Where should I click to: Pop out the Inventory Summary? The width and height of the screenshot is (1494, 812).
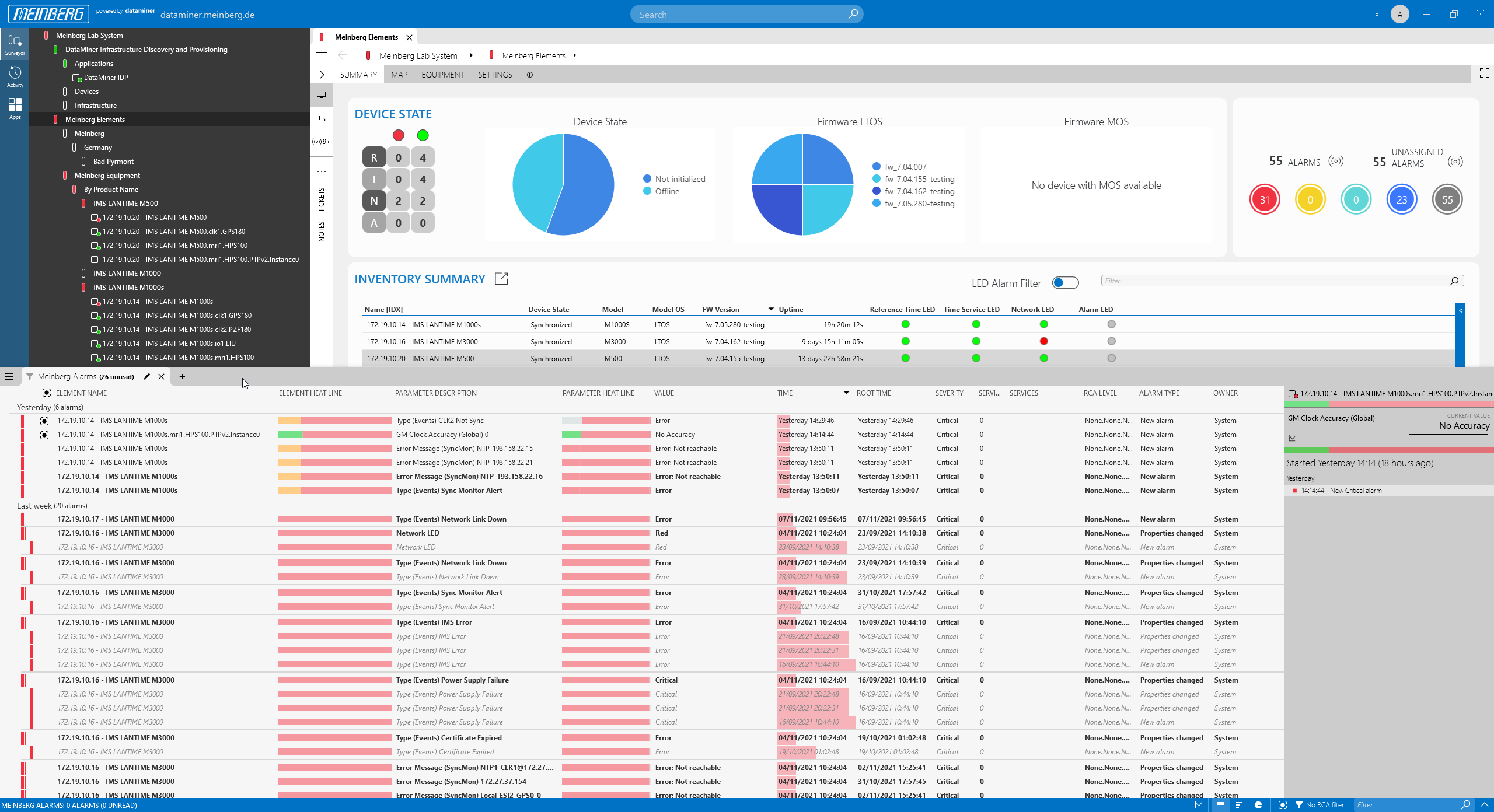coord(501,279)
